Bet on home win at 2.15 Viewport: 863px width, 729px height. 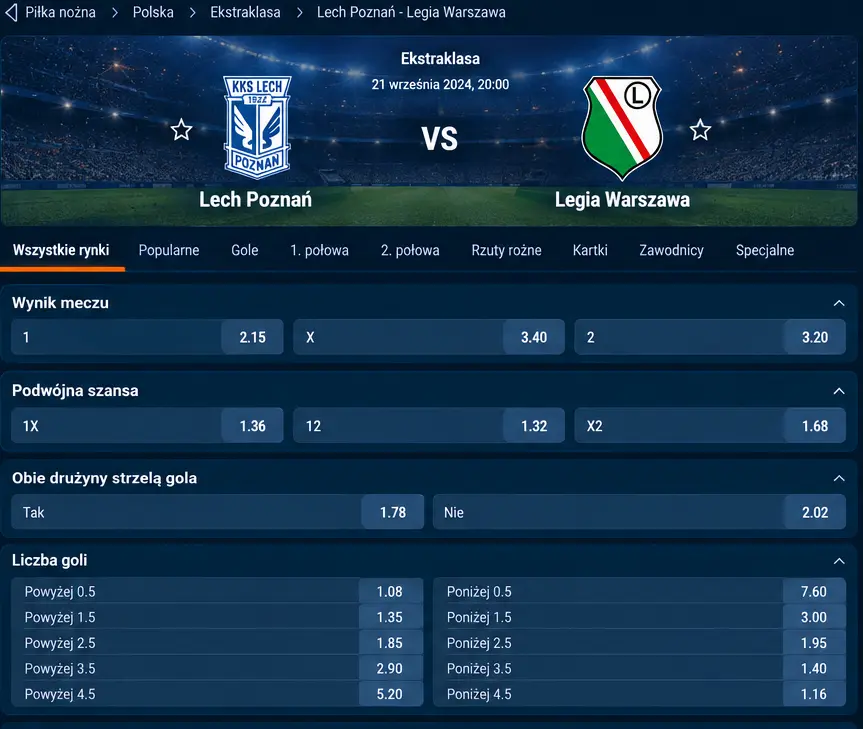coord(147,337)
